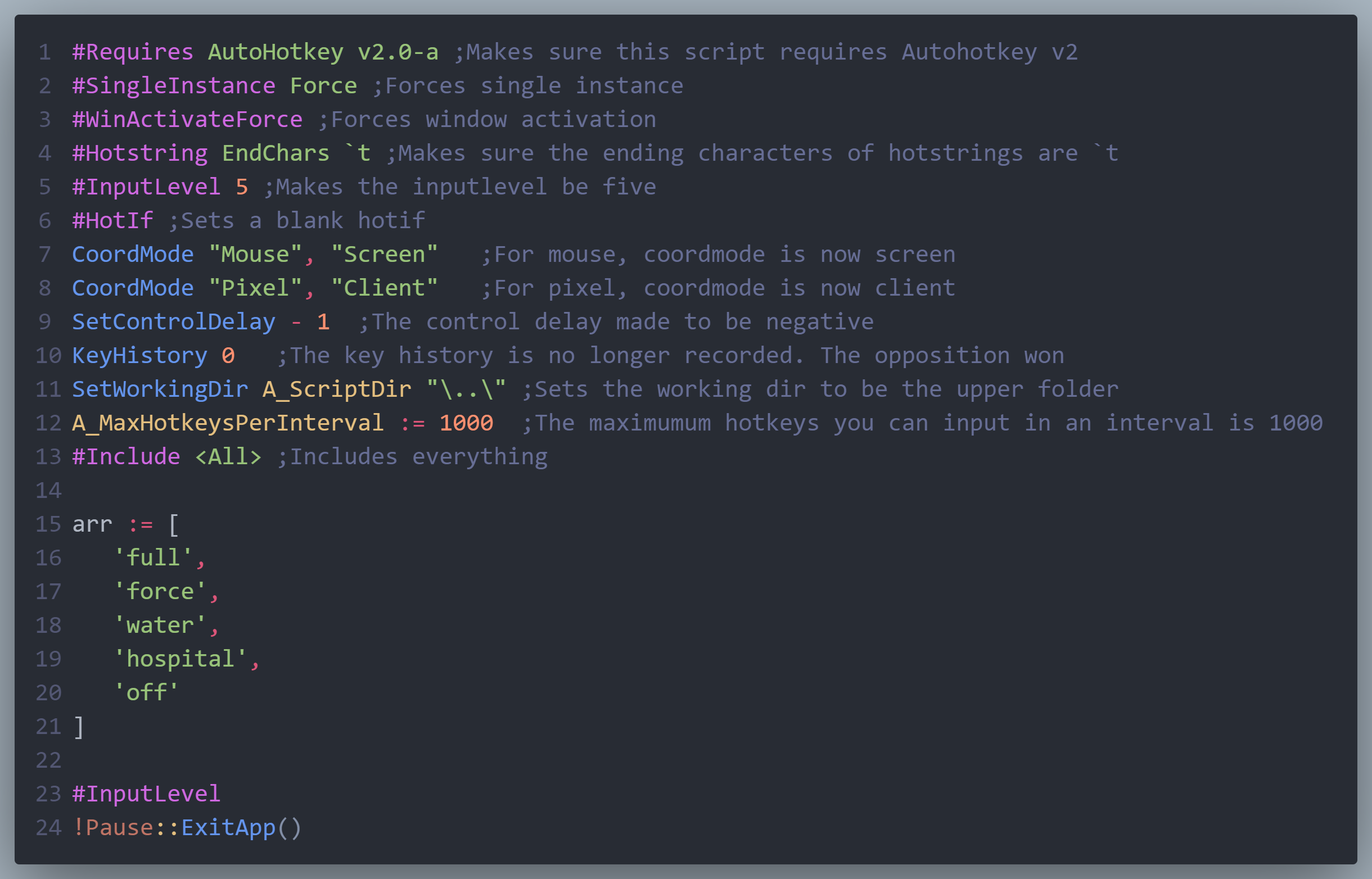
Task: Click '#Hotstring' directive on line 4
Action: [140, 153]
